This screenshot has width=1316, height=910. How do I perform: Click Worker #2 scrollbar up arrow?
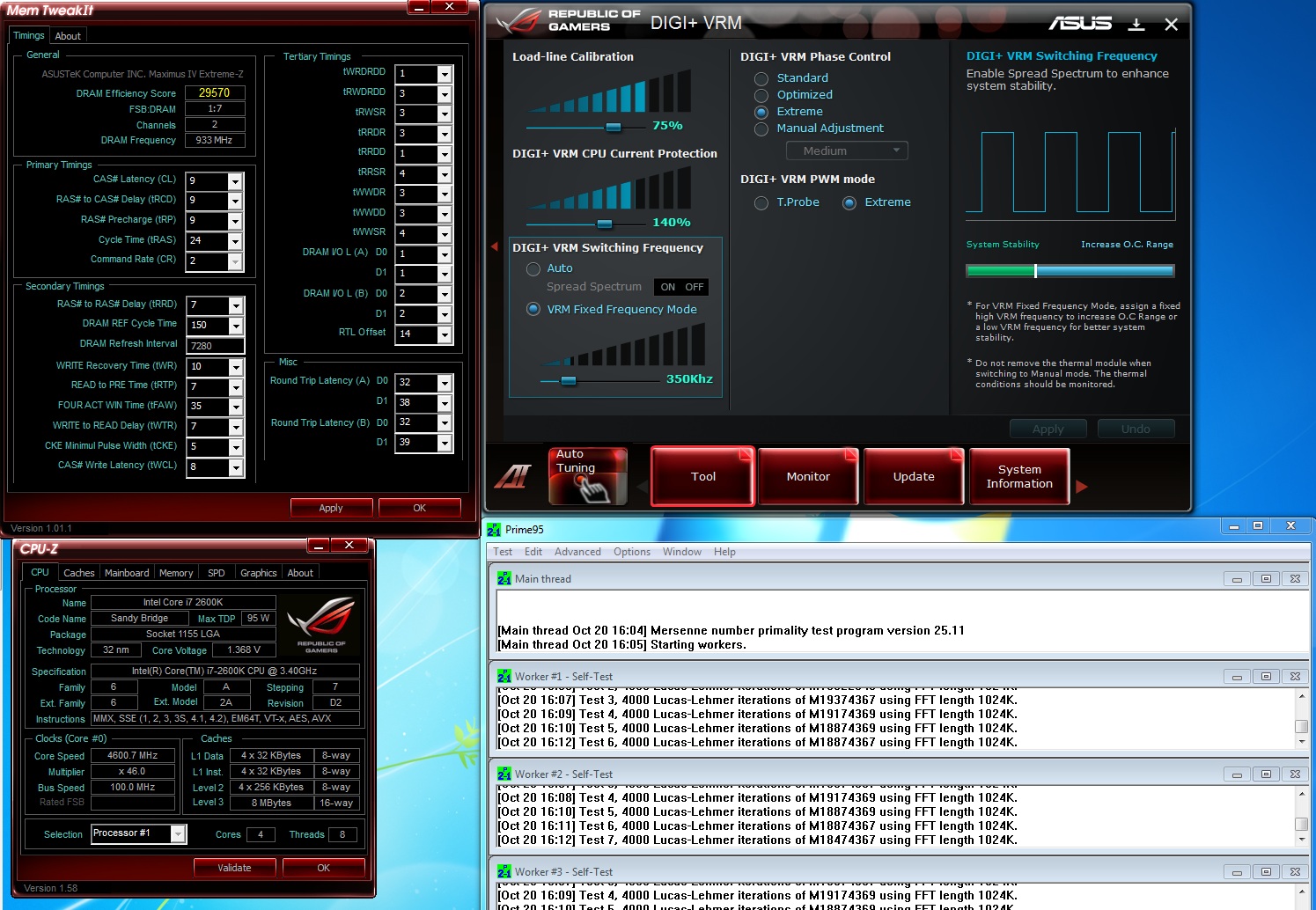click(1301, 793)
